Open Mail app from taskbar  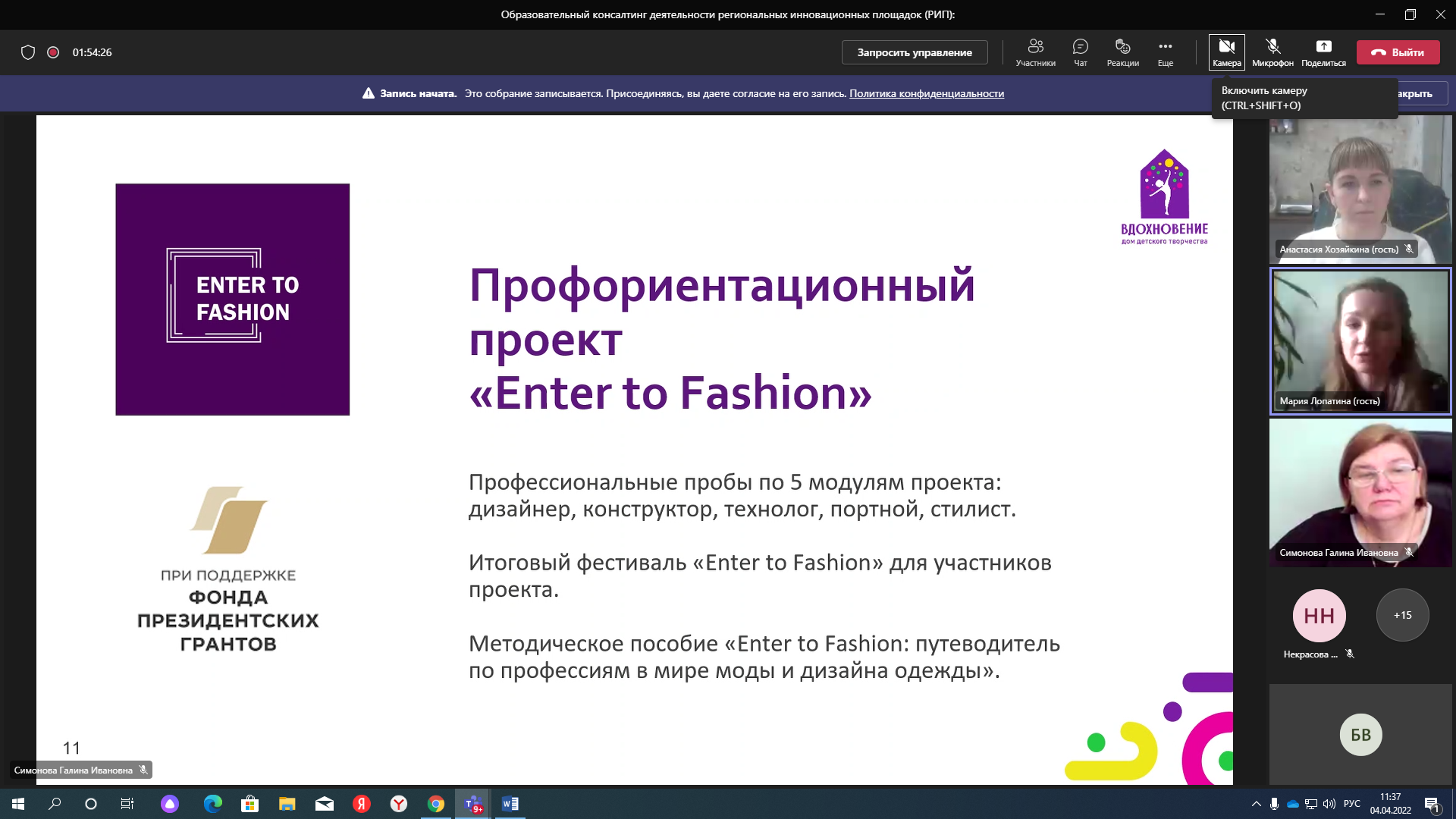pos(324,804)
